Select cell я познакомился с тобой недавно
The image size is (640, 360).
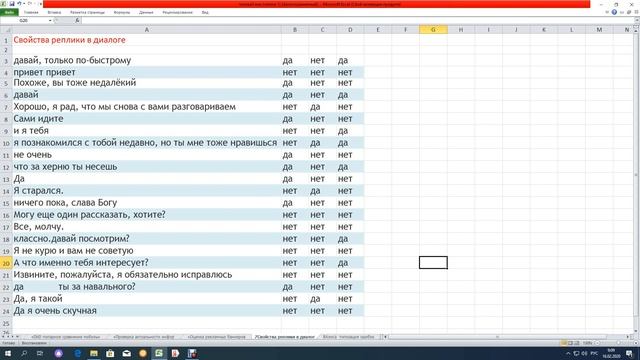pos(147,143)
